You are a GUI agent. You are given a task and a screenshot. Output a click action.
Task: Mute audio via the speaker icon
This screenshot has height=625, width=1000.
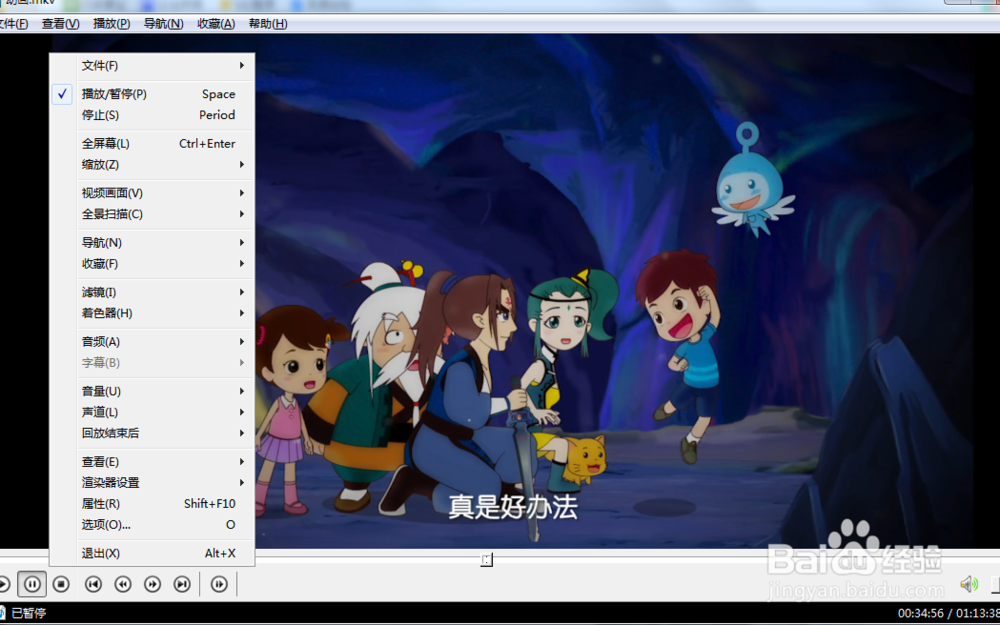coord(969,584)
